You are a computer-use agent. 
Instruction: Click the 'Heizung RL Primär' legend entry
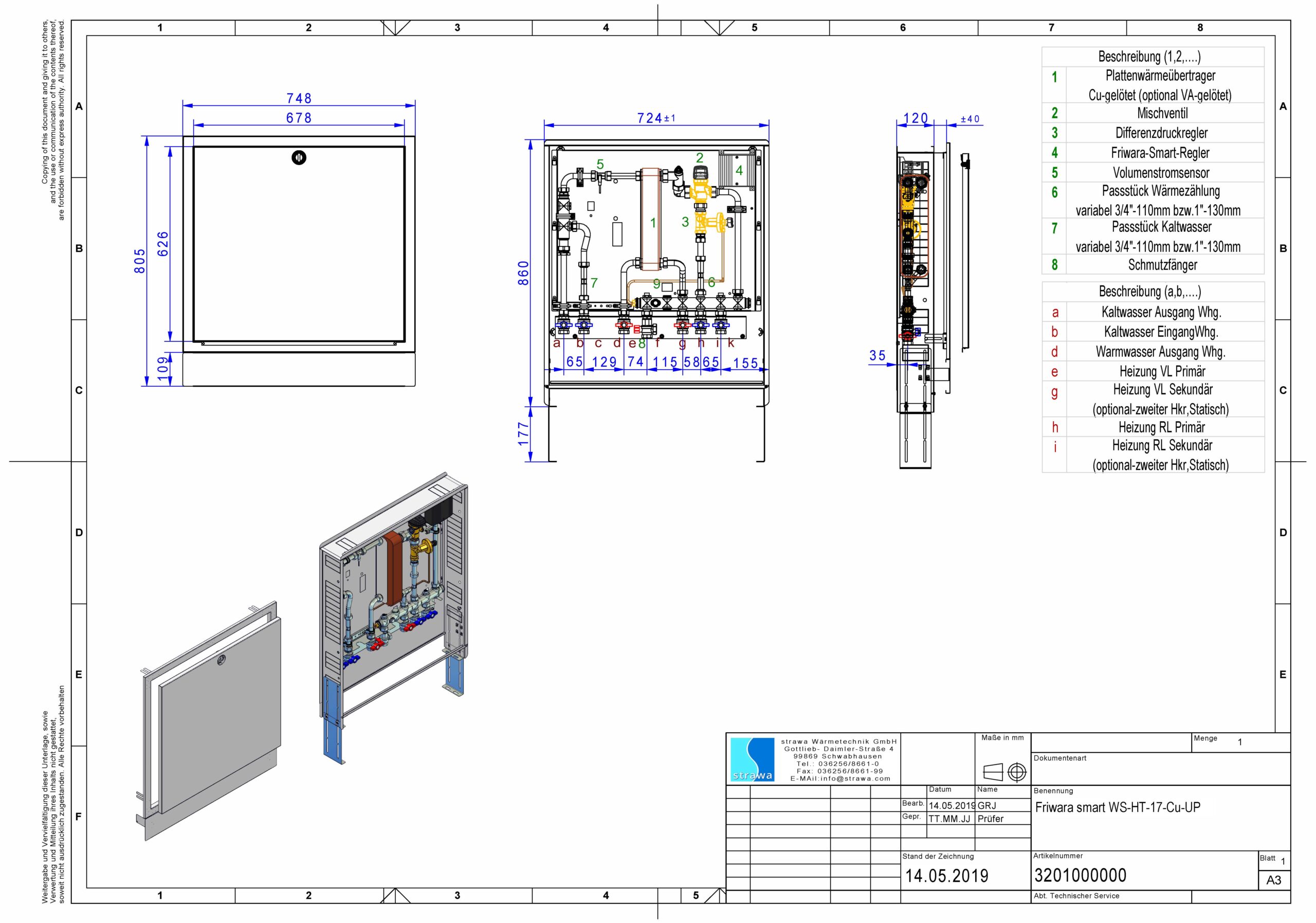tap(1162, 428)
